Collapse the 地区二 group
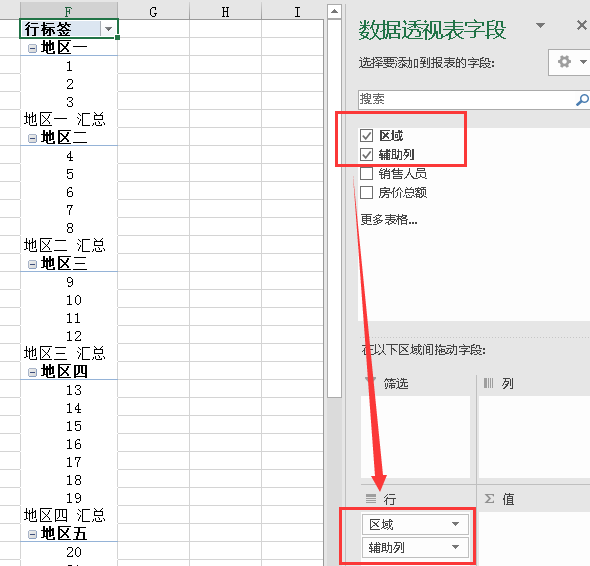Viewport: 590px width, 566px height. (x=32, y=138)
